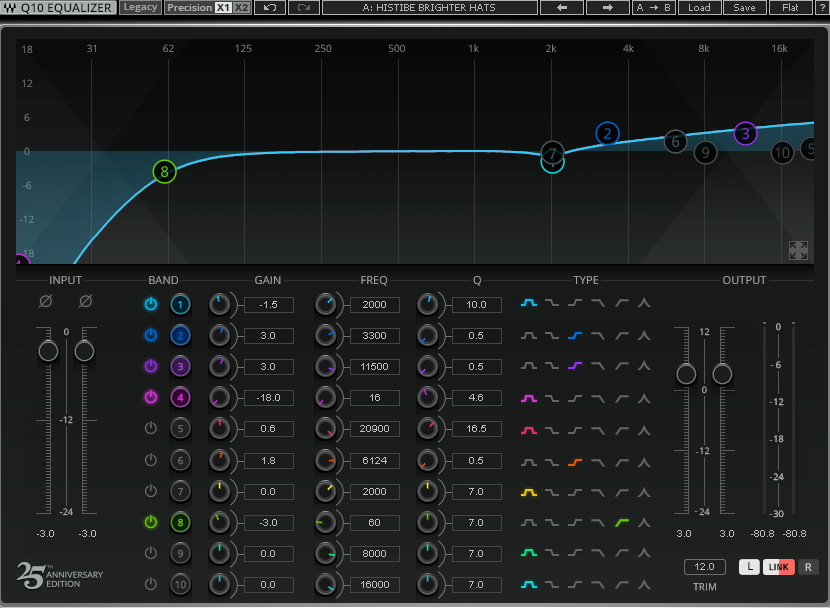This screenshot has height=608, width=830.
Task: Click band 2 frequency field 3300
Action: click(374, 335)
